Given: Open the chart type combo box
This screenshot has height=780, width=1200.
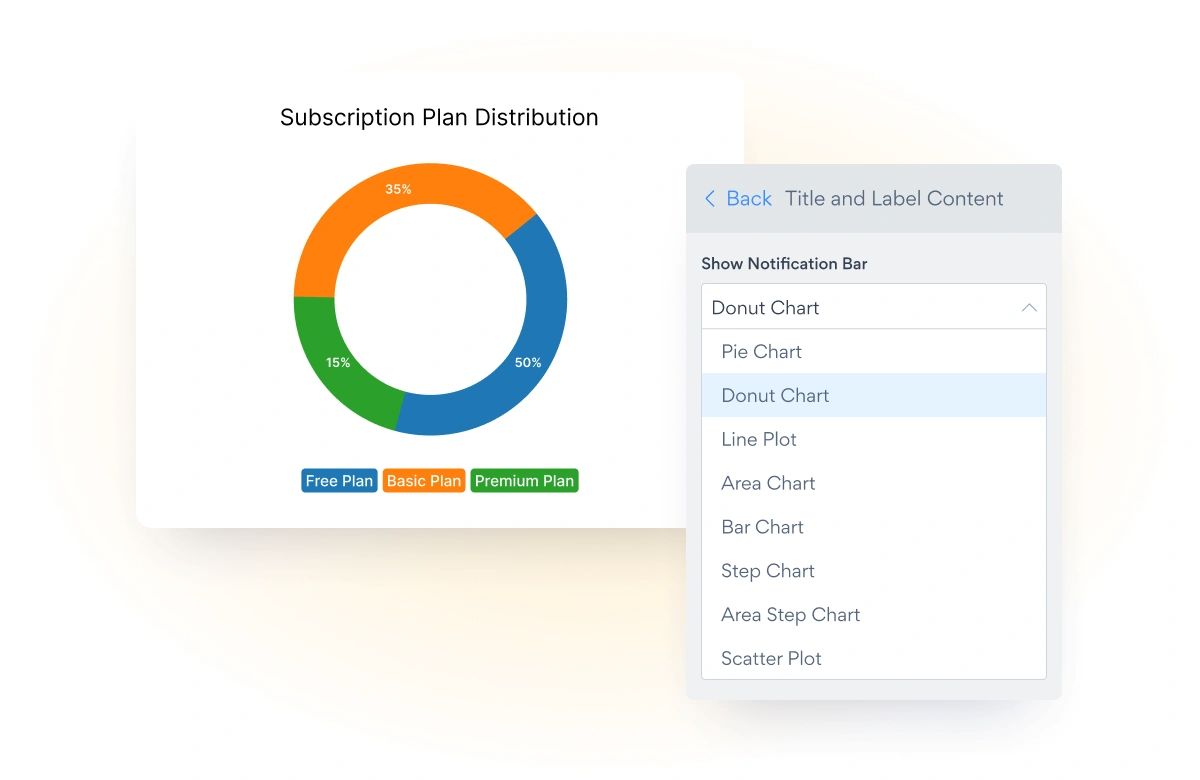Looking at the screenshot, I should 860,308.
